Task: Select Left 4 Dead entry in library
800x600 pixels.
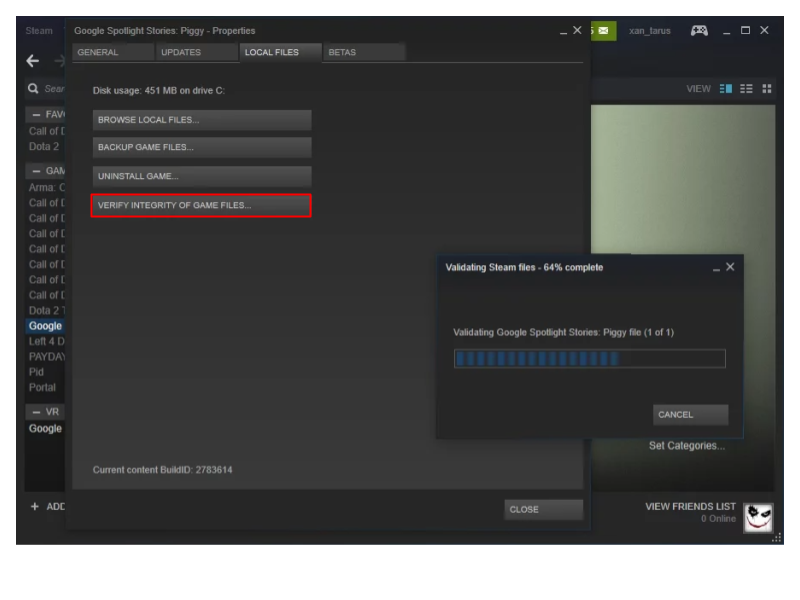Action: pyautogui.click(x=46, y=341)
